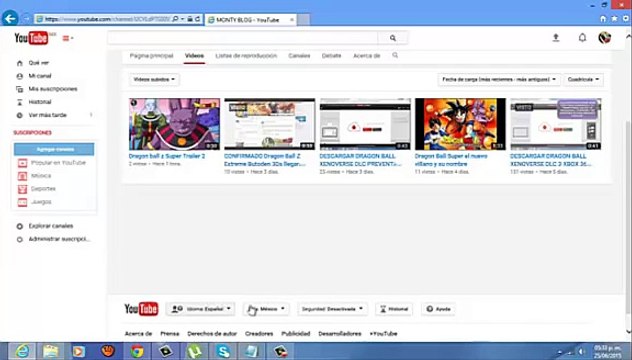Open the account avatar menu
632x360 pixels.
coord(605,38)
